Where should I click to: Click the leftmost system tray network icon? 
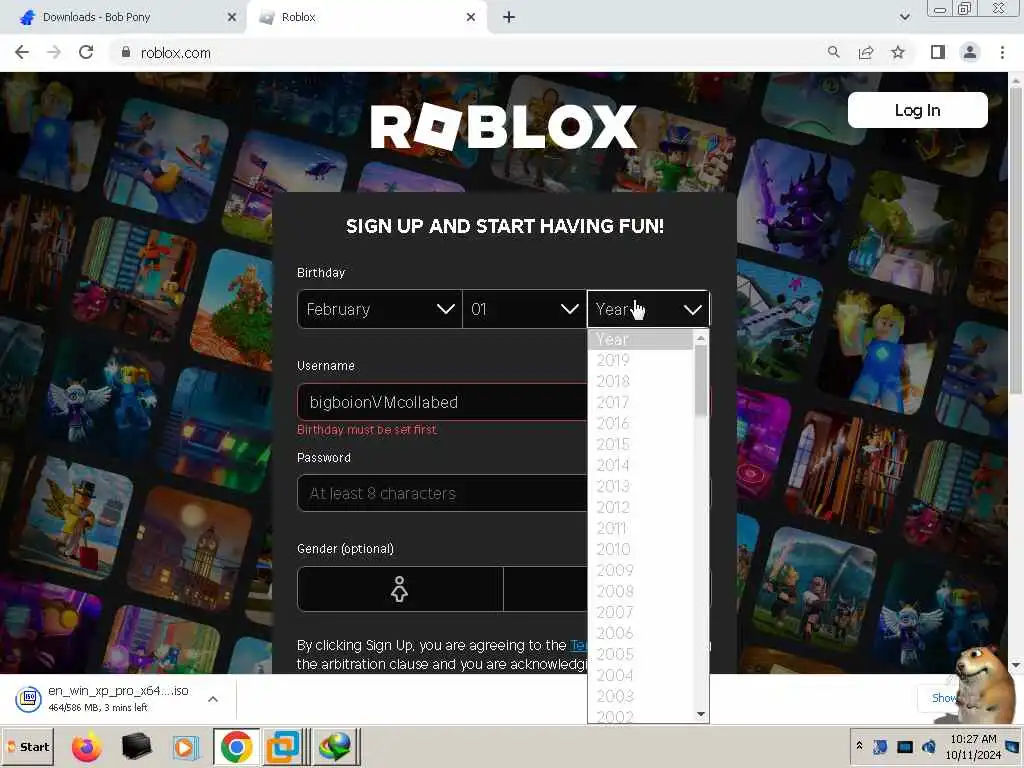pyautogui.click(x=880, y=746)
